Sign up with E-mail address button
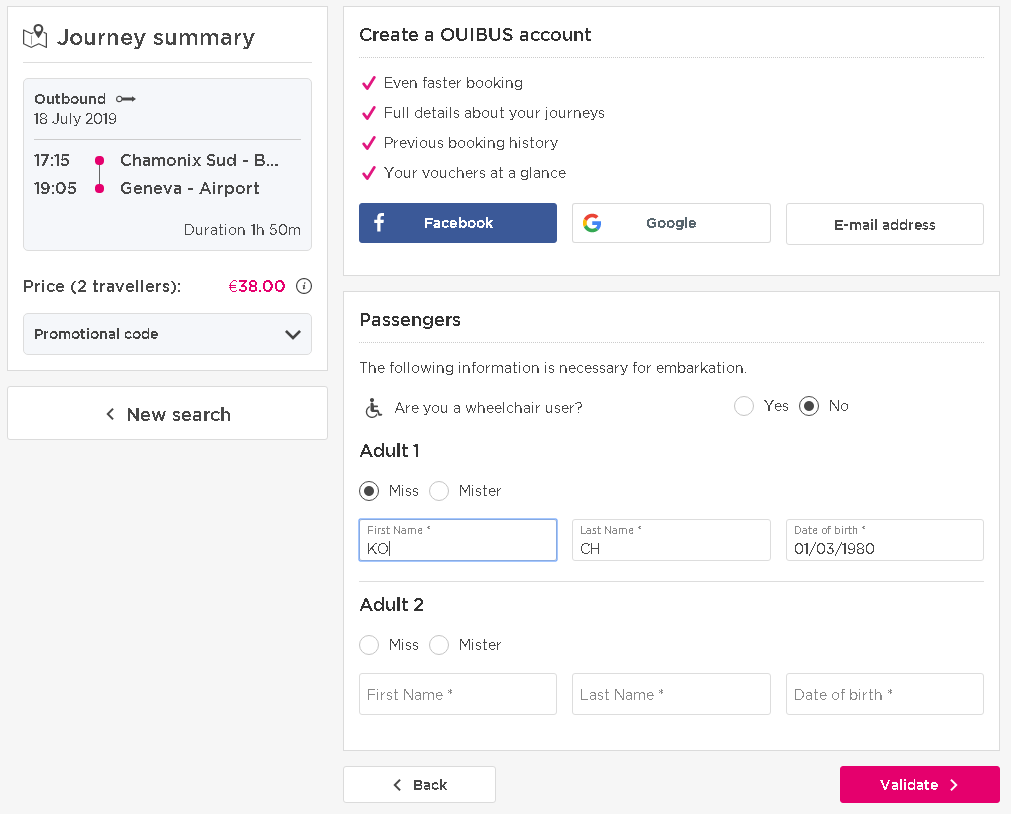Viewport: 1011px width, 814px height. click(x=884, y=224)
